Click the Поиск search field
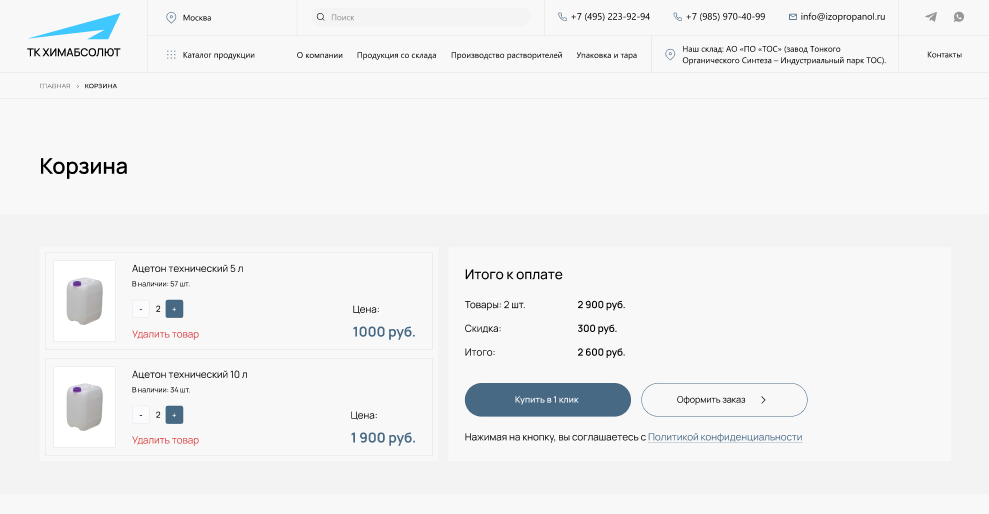Viewport: 989px width, 514px height. (x=421, y=17)
